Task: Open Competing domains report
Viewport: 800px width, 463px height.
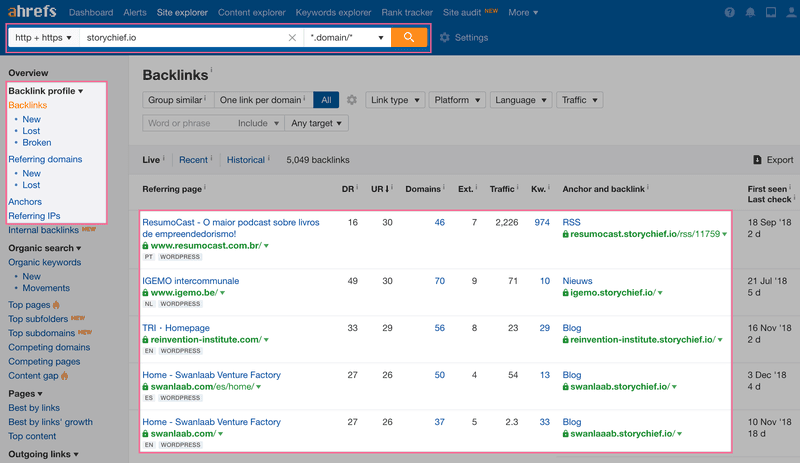Action: [49, 347]
